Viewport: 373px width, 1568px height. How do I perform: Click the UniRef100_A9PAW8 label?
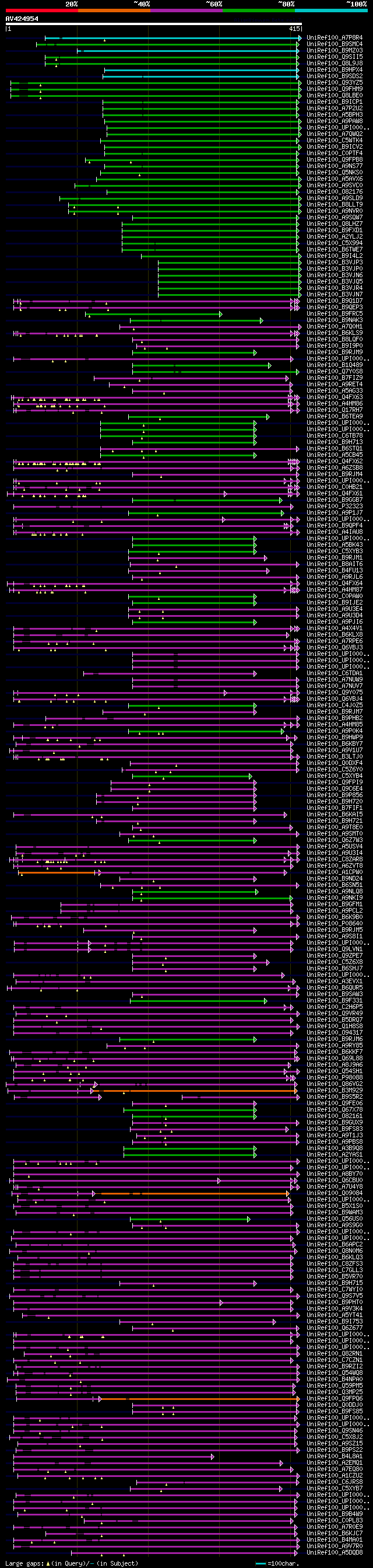point(335,121)
